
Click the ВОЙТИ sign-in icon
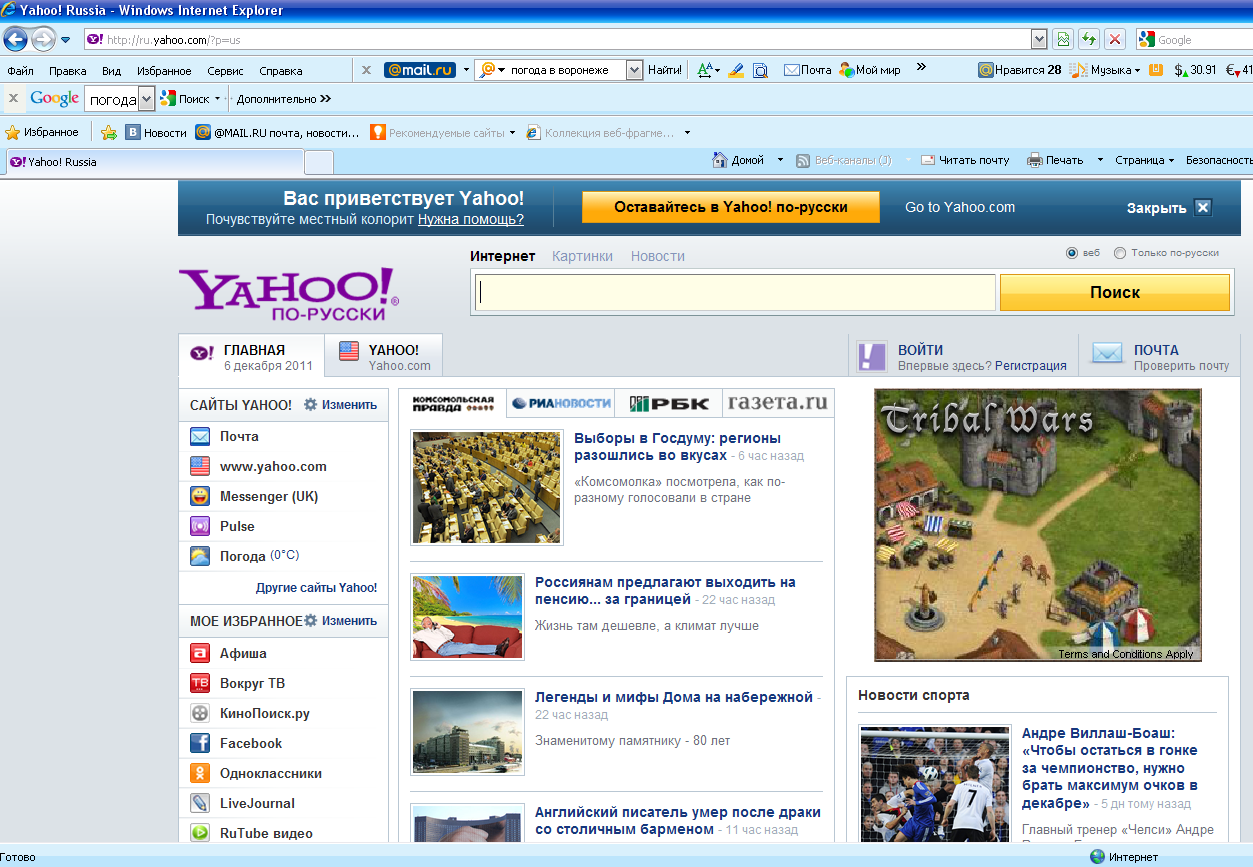click(872, 356)
